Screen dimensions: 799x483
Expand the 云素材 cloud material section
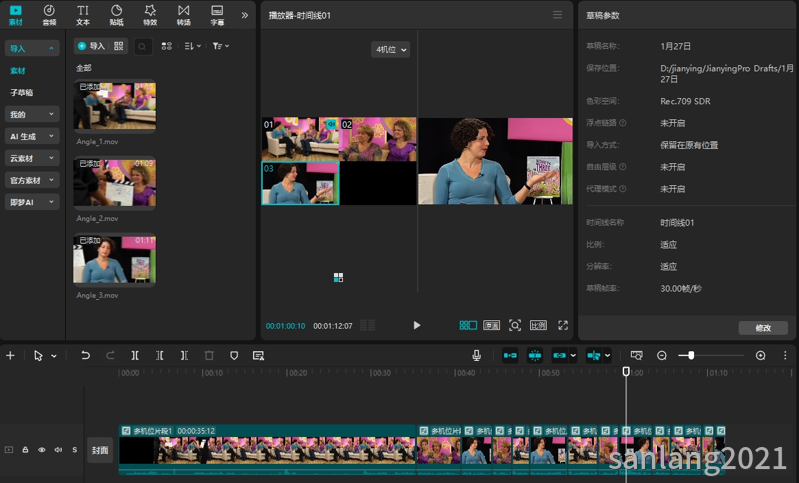pyautogui.click(x=32, y=158)
